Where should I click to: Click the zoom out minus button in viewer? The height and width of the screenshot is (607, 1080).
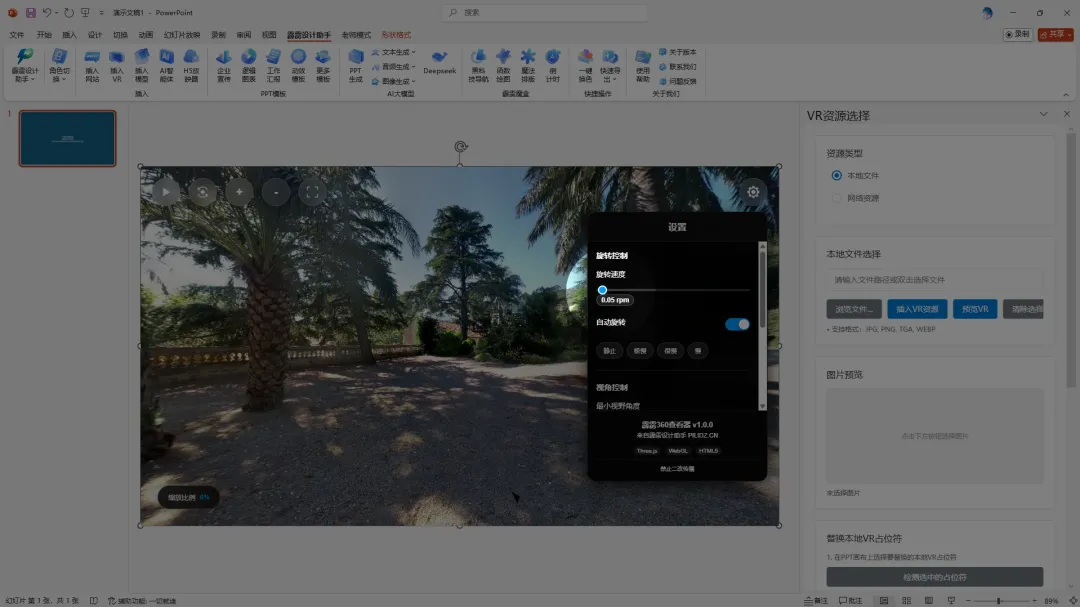point(276,191)
